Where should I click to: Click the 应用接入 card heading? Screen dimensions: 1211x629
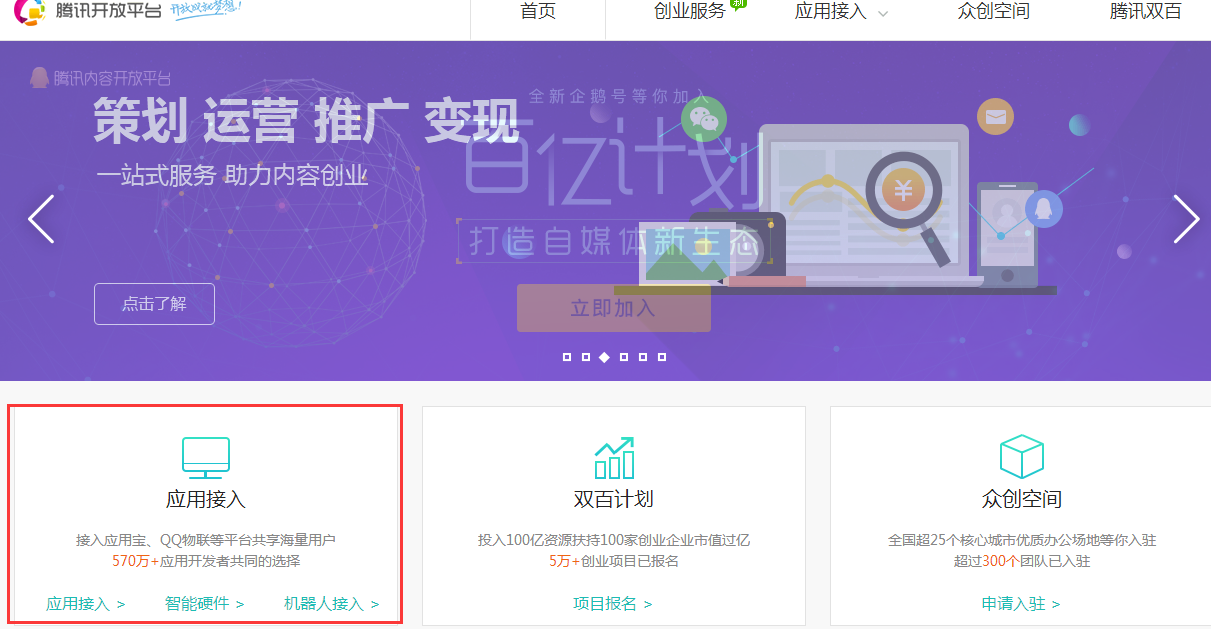click(x=206, y=499)
